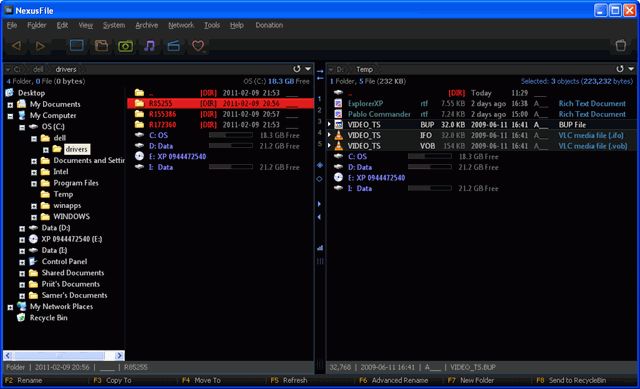Click the chart icon in the center divider

click(320, 248)
